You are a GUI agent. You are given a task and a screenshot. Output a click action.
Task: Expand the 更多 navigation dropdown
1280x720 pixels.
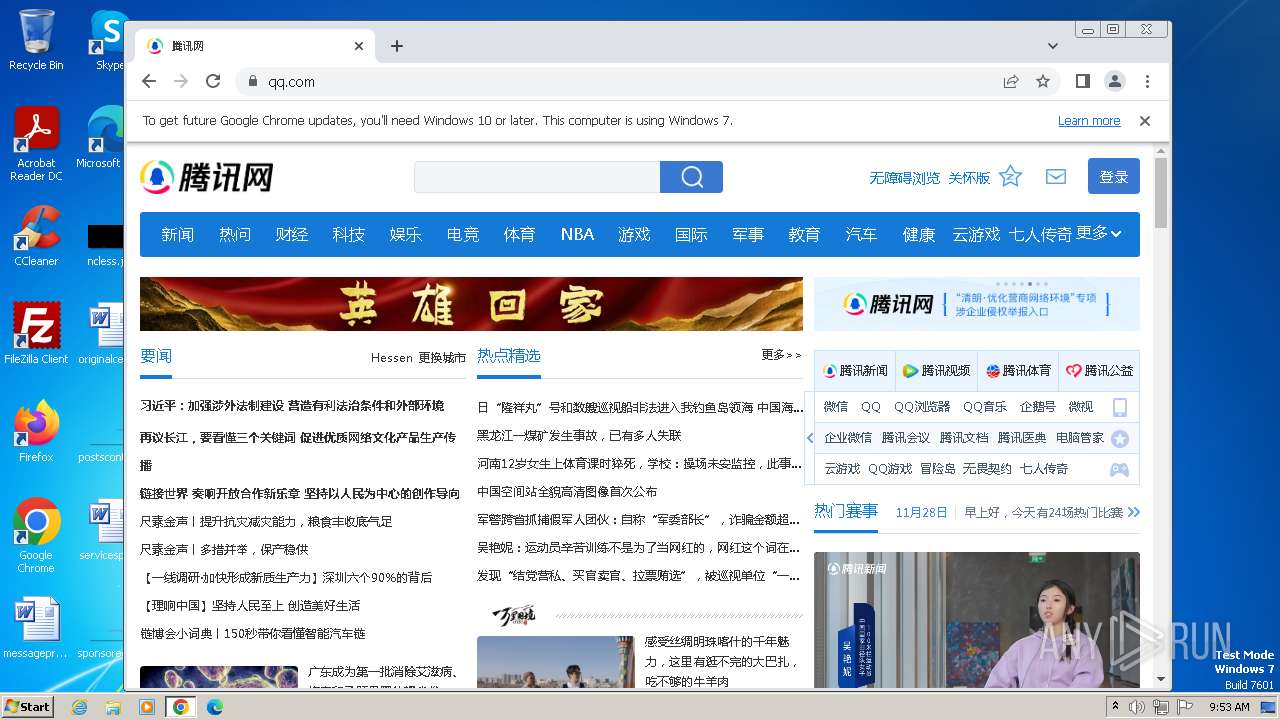[1099, 233]
